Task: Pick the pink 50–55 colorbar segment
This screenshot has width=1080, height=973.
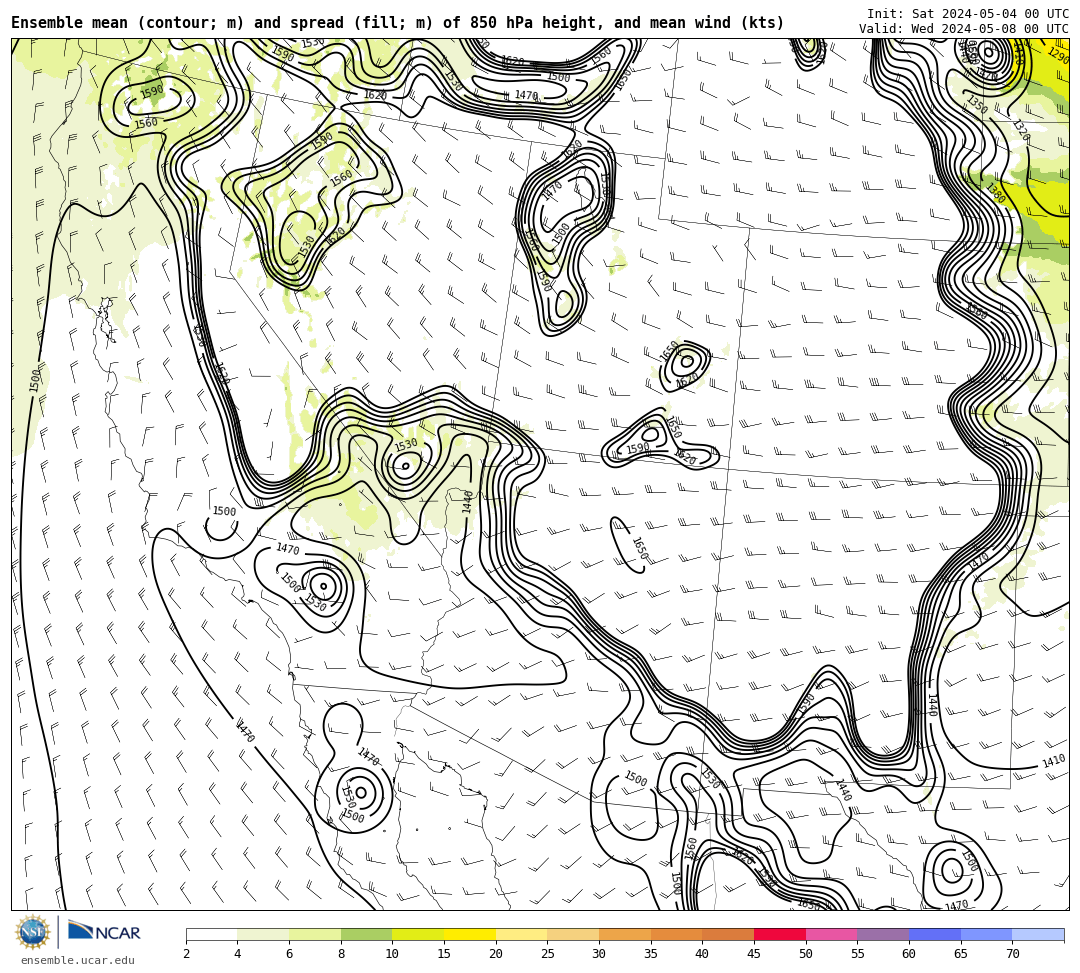Action: point(831,934)
